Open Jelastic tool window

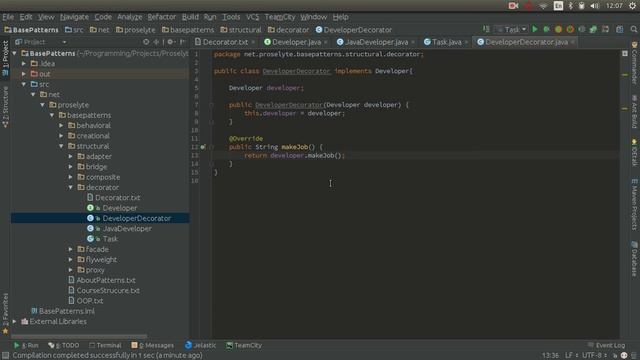coord(200,345)
